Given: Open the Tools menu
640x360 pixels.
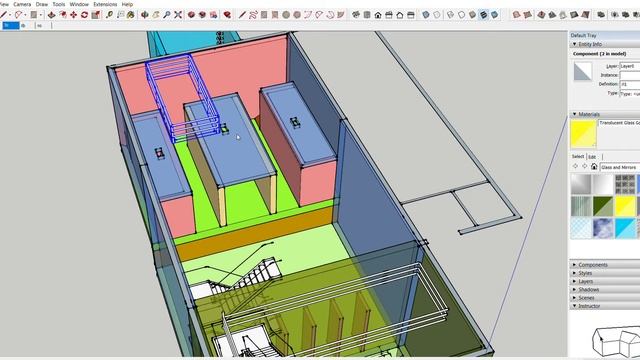Looking at the screenshot, I should (x=59, y=4).
